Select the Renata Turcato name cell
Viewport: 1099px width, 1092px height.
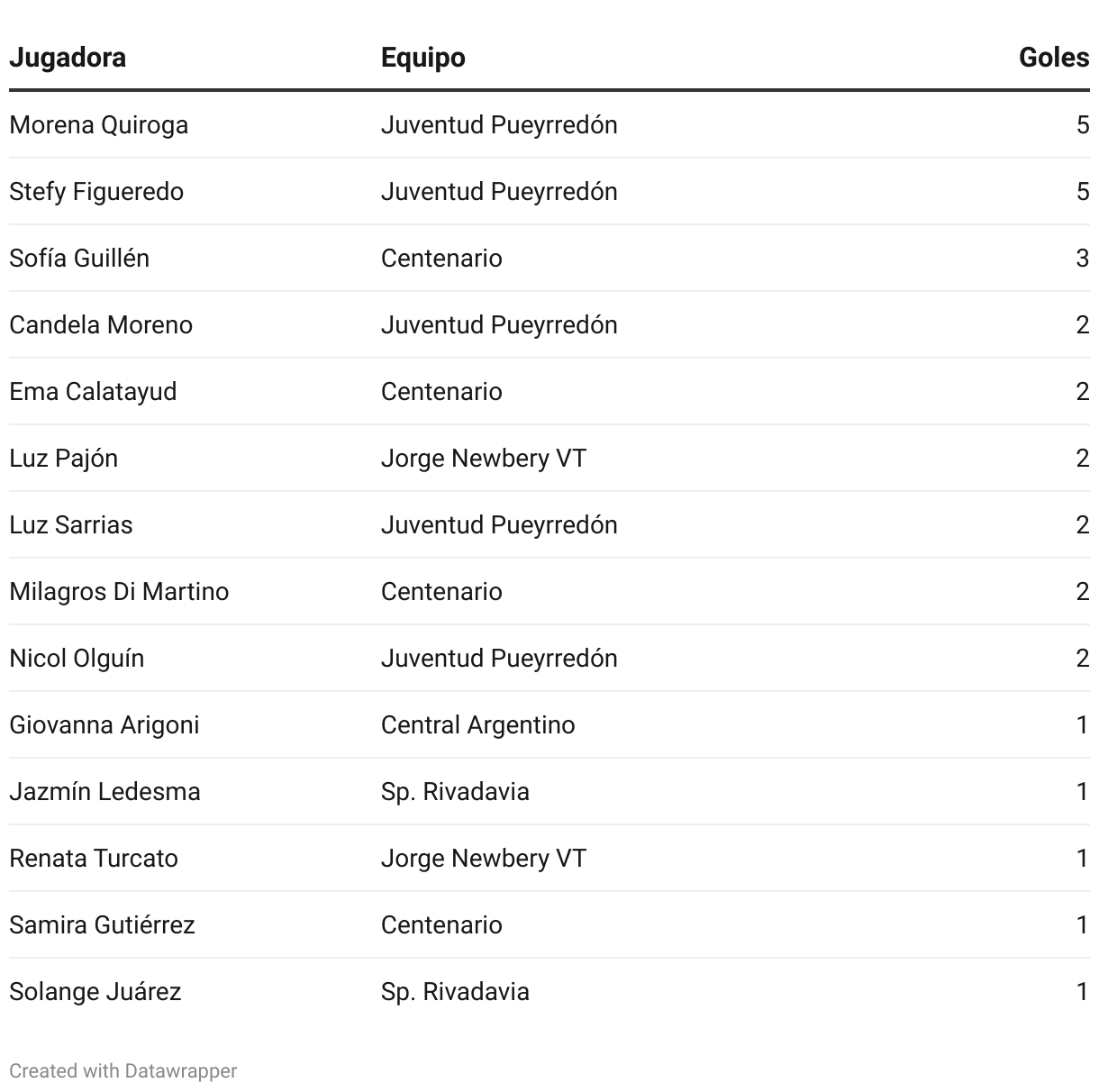click(94, 858)
